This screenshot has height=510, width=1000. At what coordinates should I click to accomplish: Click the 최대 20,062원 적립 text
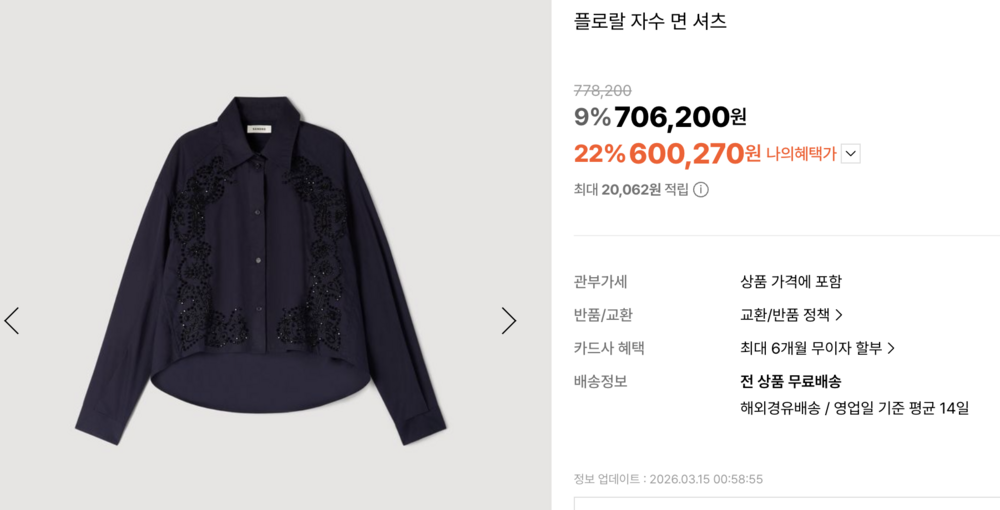(631, 190)
